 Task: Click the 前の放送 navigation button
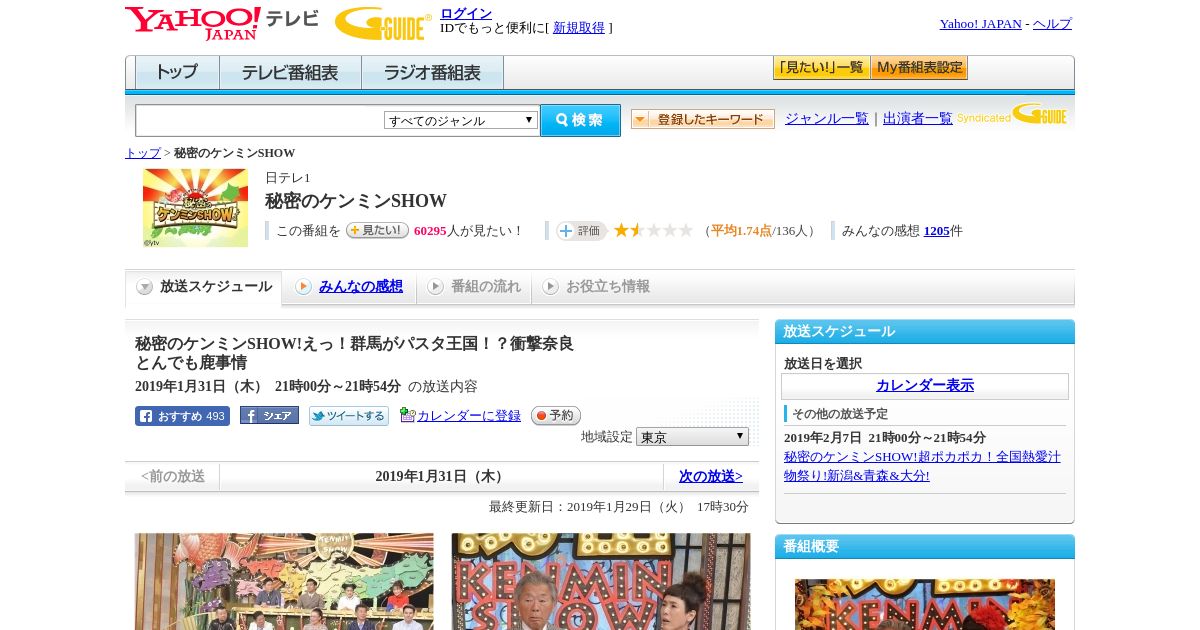[x=173, y=477]
